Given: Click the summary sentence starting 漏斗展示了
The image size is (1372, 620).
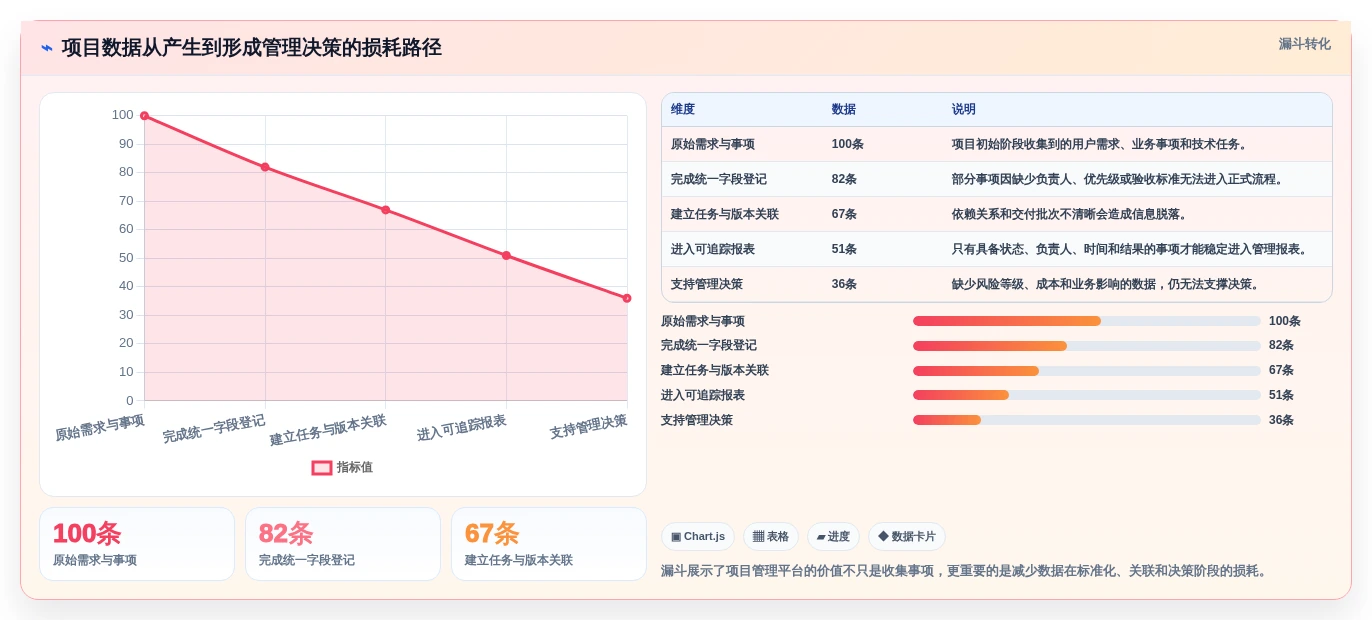Looking at the screenshot, I should coord(966,571).
